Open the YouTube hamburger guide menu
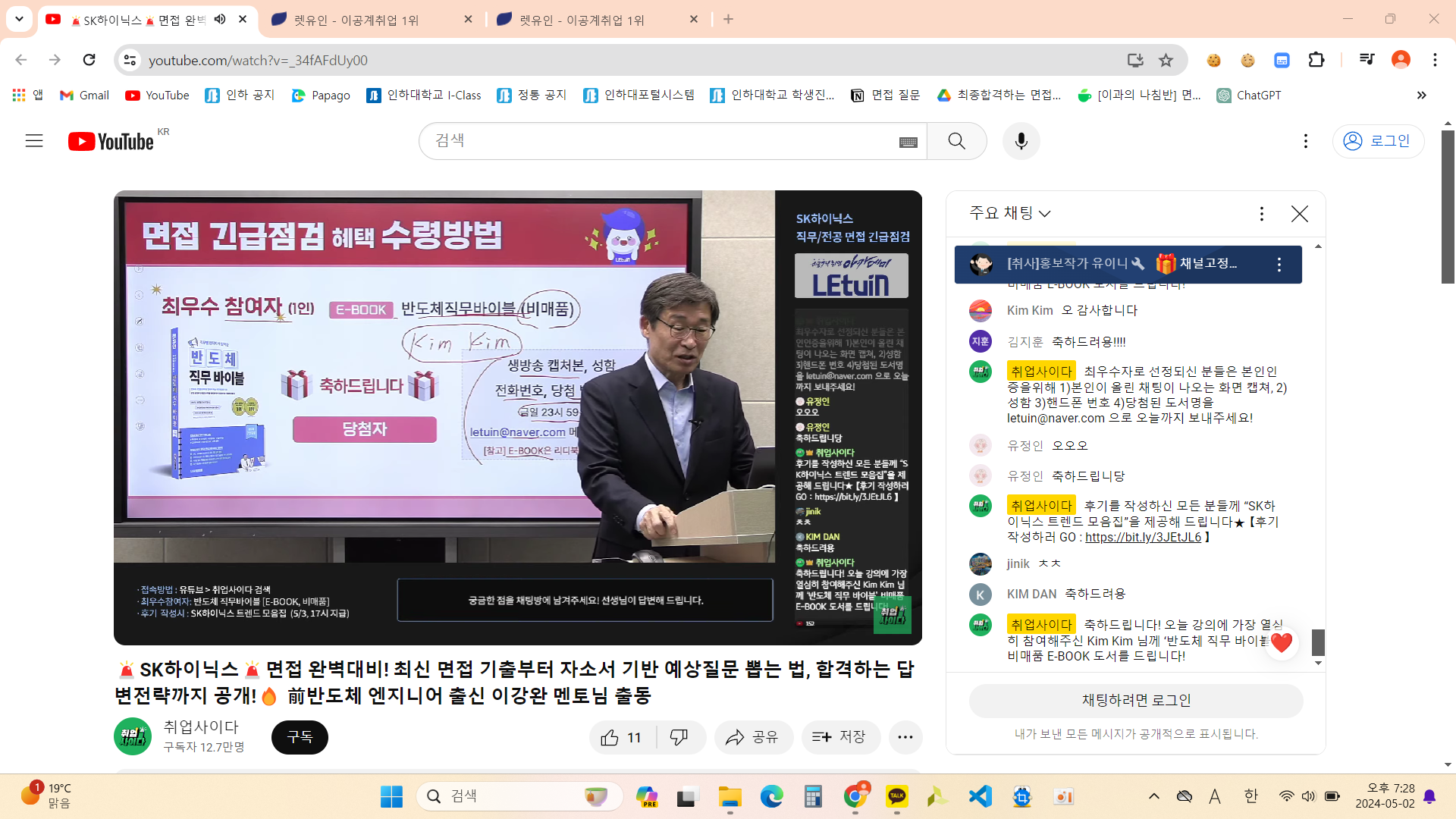The height and width of the screenshot is (819, 1456). pyautogui.click(x=34, y=141)
